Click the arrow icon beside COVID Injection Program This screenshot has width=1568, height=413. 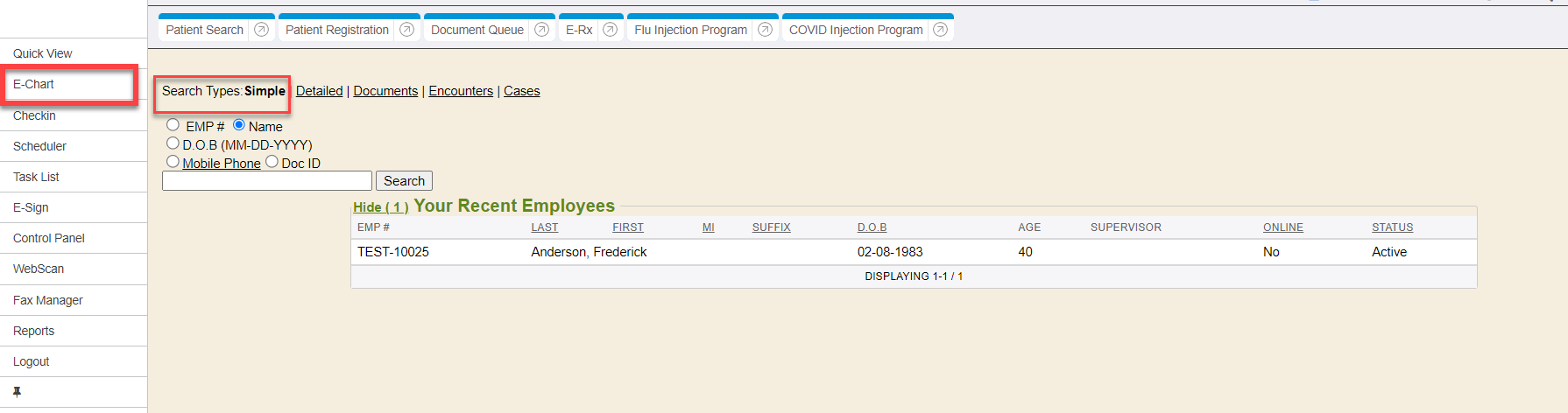[x=940, y=30]
